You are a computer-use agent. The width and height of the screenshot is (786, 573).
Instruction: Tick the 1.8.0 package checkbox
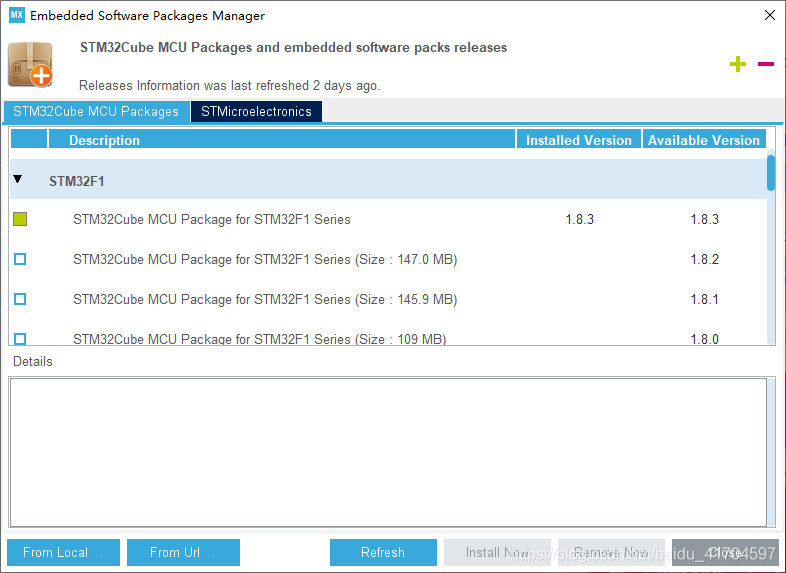point(20,338)
